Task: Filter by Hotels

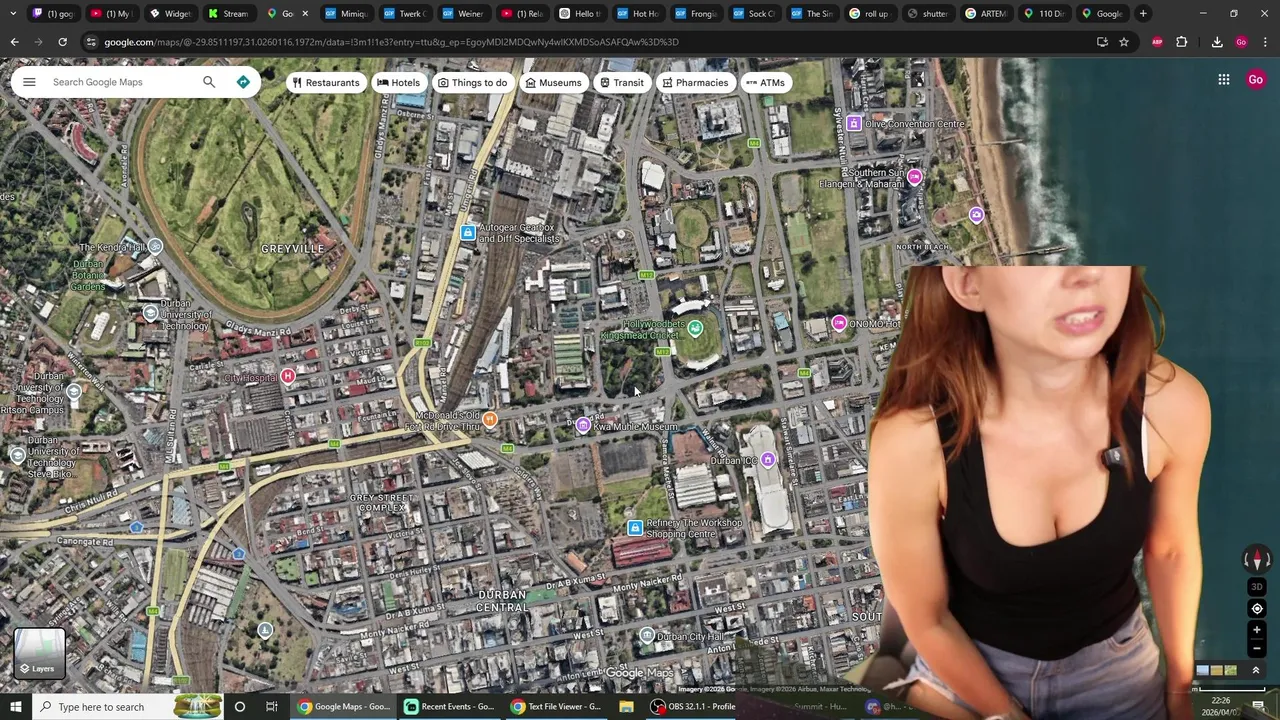Action: click(x=398, y=83)
